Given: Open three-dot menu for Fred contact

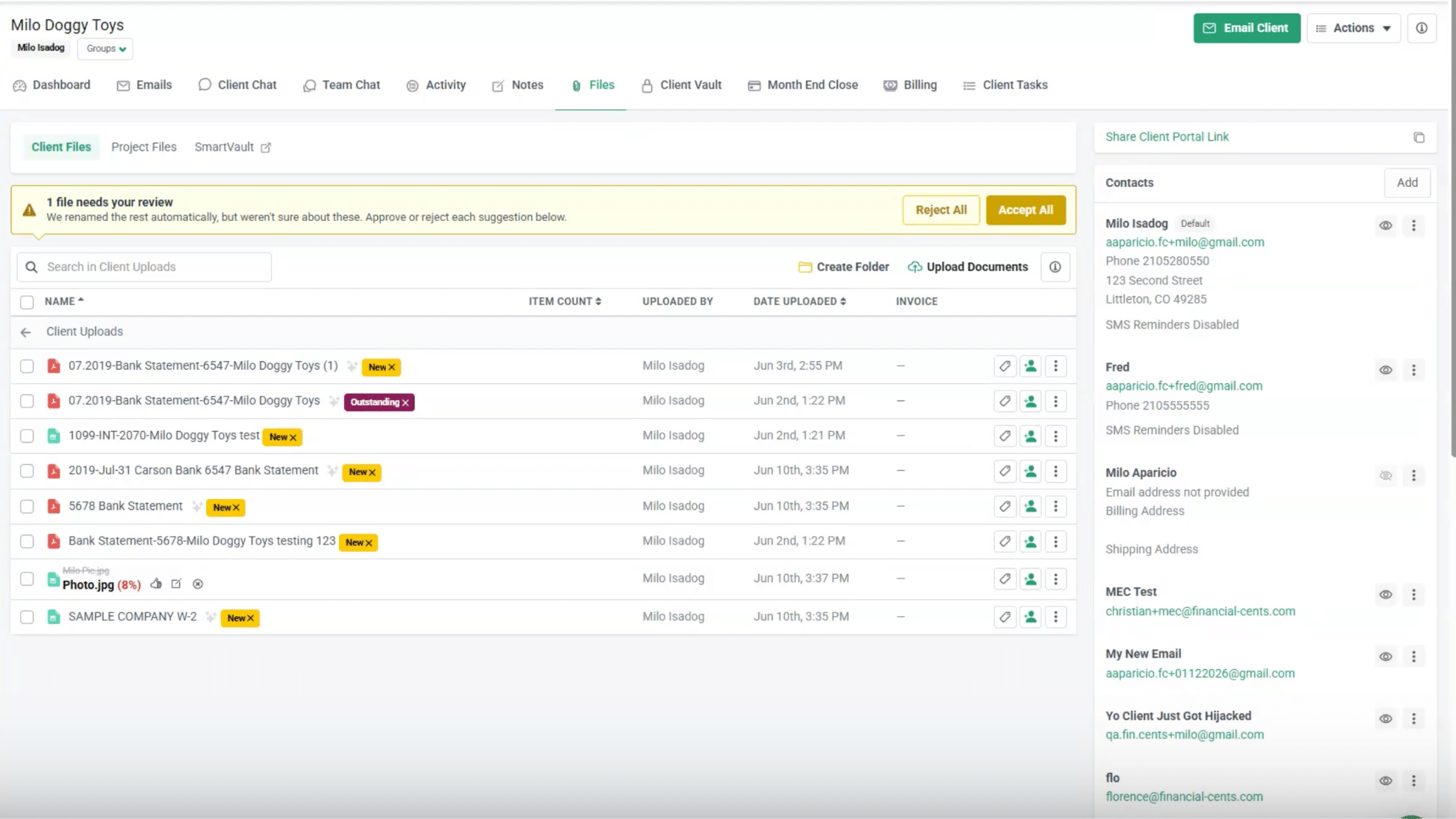Looking at the screenshot, I should click(x=1413, y=370).
